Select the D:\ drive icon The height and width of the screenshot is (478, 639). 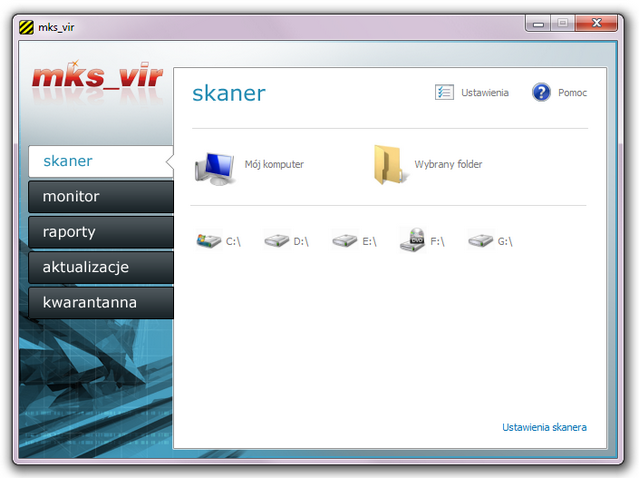click(277, 240)
